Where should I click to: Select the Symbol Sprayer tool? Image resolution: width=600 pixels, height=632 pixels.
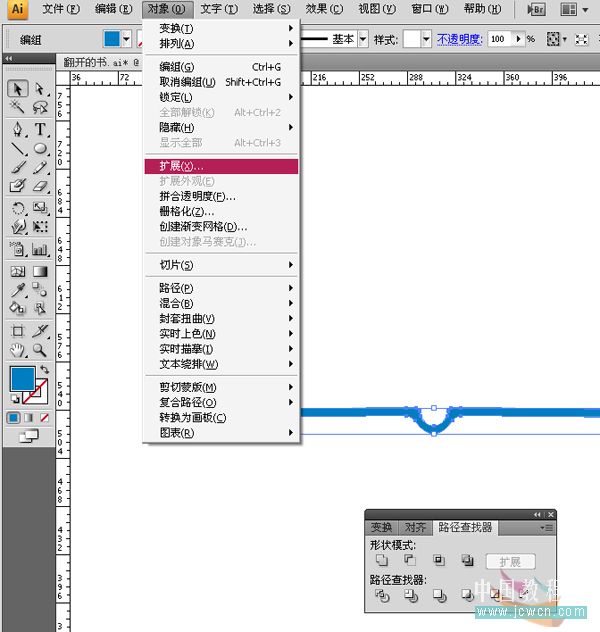tap(17, 249)
